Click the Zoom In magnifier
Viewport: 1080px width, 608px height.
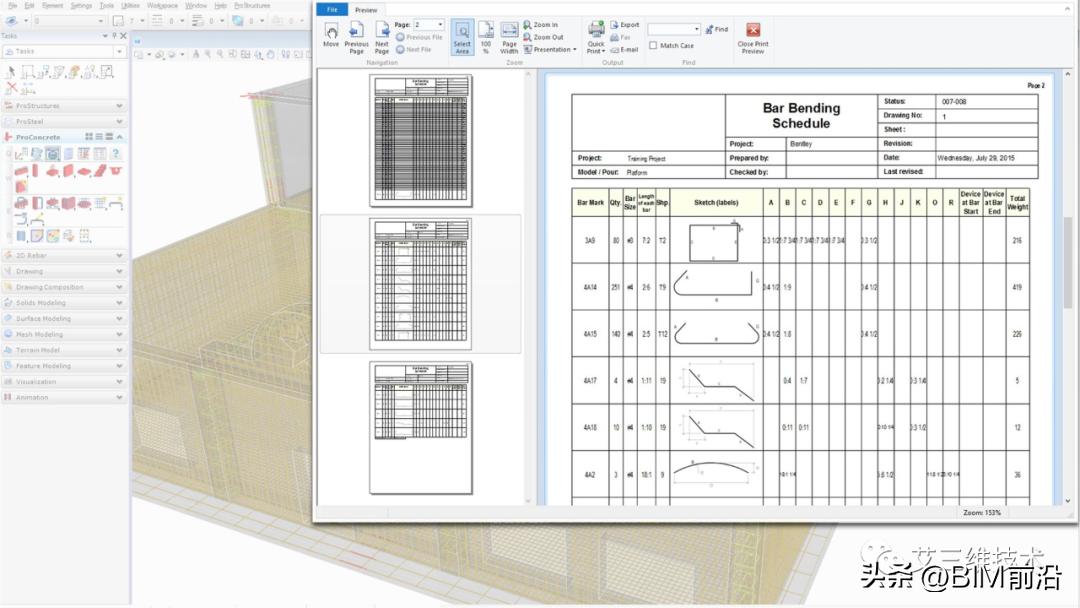tap(541, 25)
